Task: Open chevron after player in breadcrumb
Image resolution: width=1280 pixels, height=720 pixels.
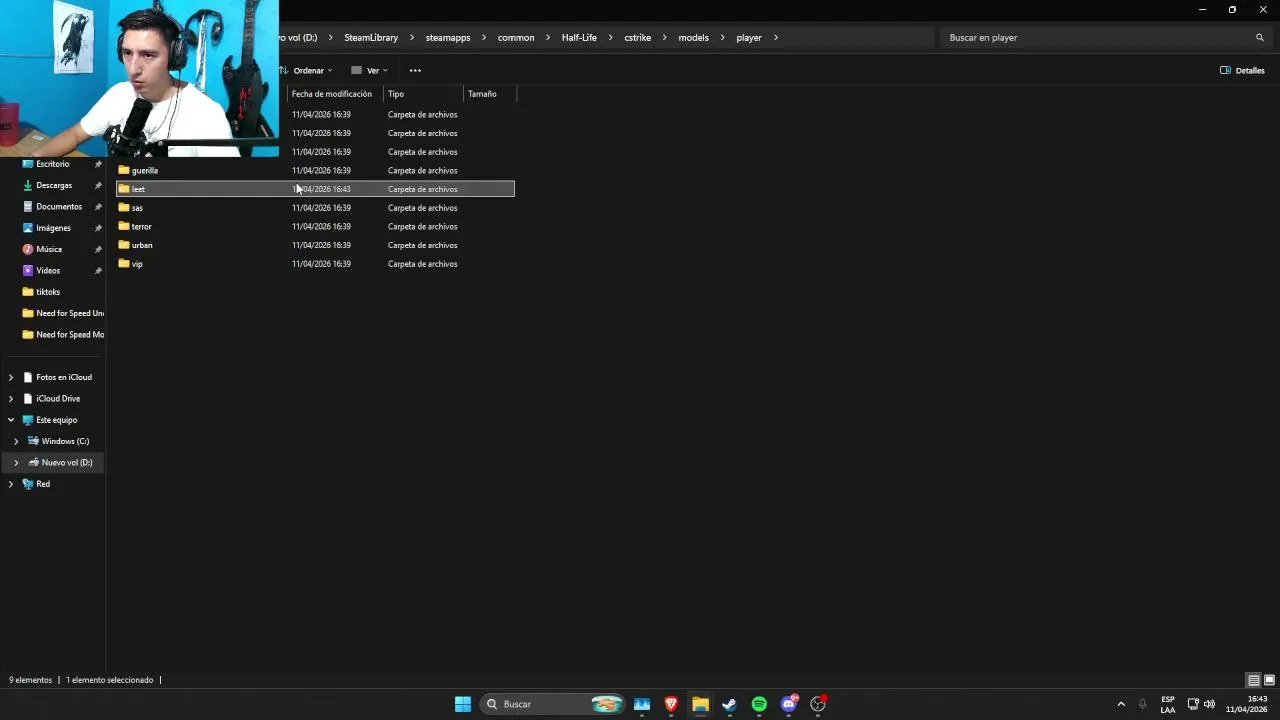Action: (x=776, y=37)
